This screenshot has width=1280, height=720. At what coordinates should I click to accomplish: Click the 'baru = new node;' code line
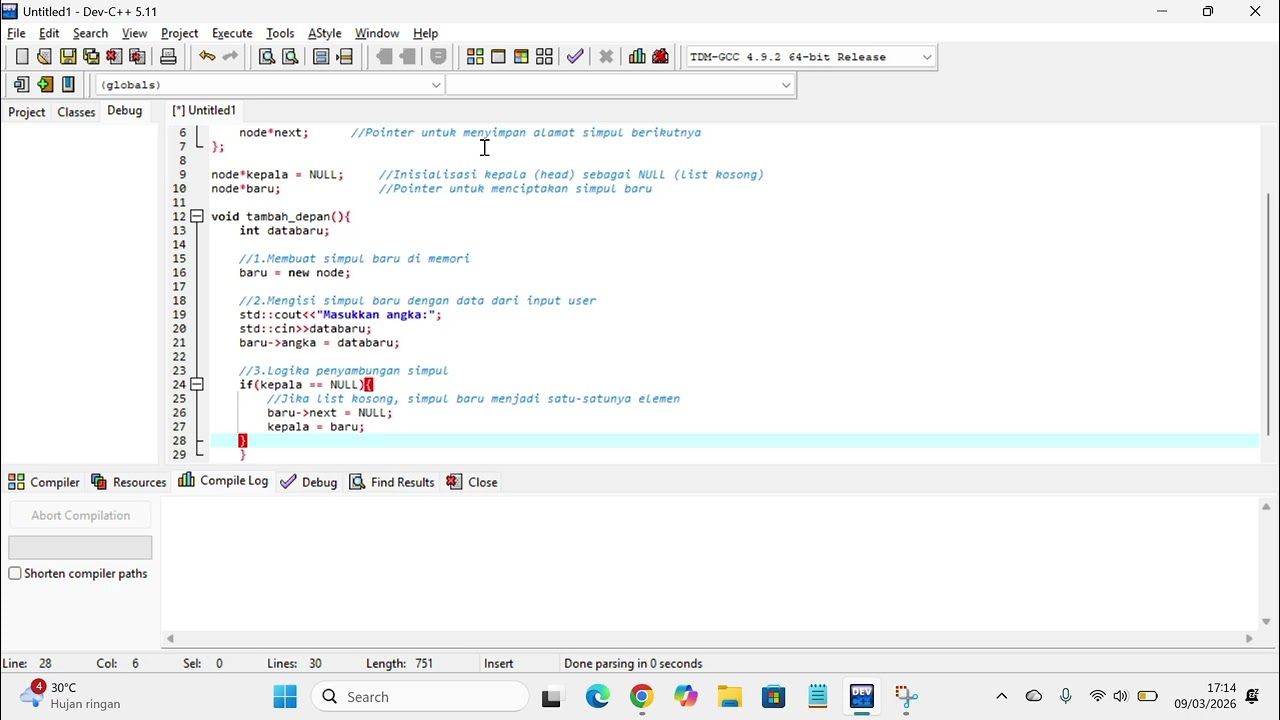[294, 272]
